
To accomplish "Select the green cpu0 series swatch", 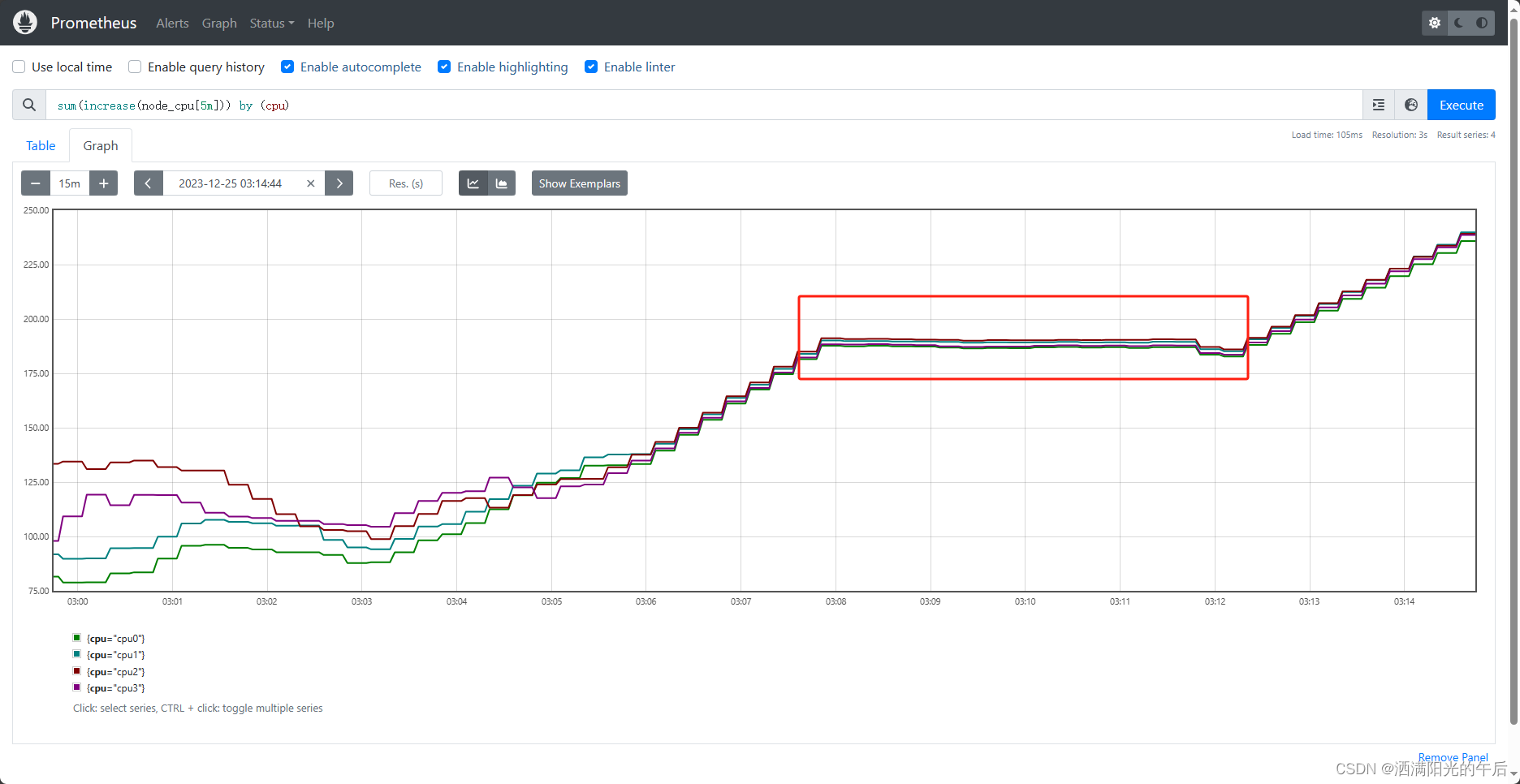I will (x=76, y=638).
